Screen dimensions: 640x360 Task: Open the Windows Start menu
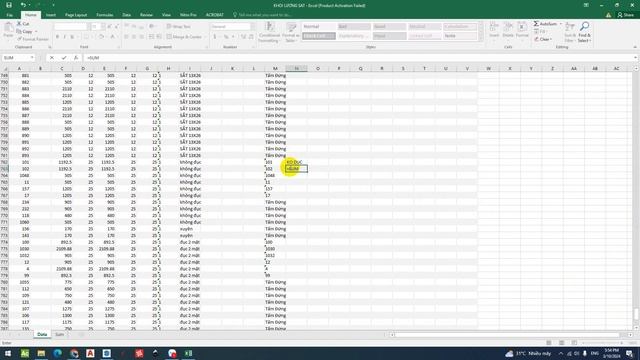click(8, 353)
